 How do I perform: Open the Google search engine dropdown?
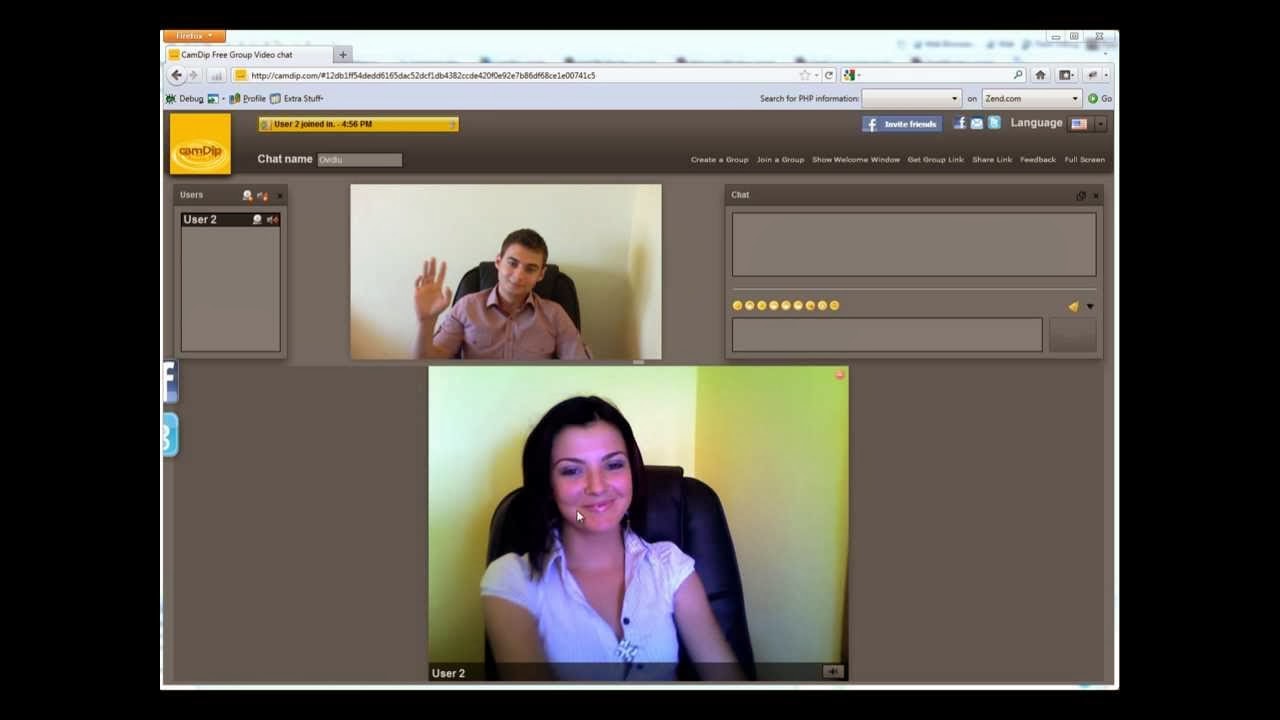tap(851, 75)
